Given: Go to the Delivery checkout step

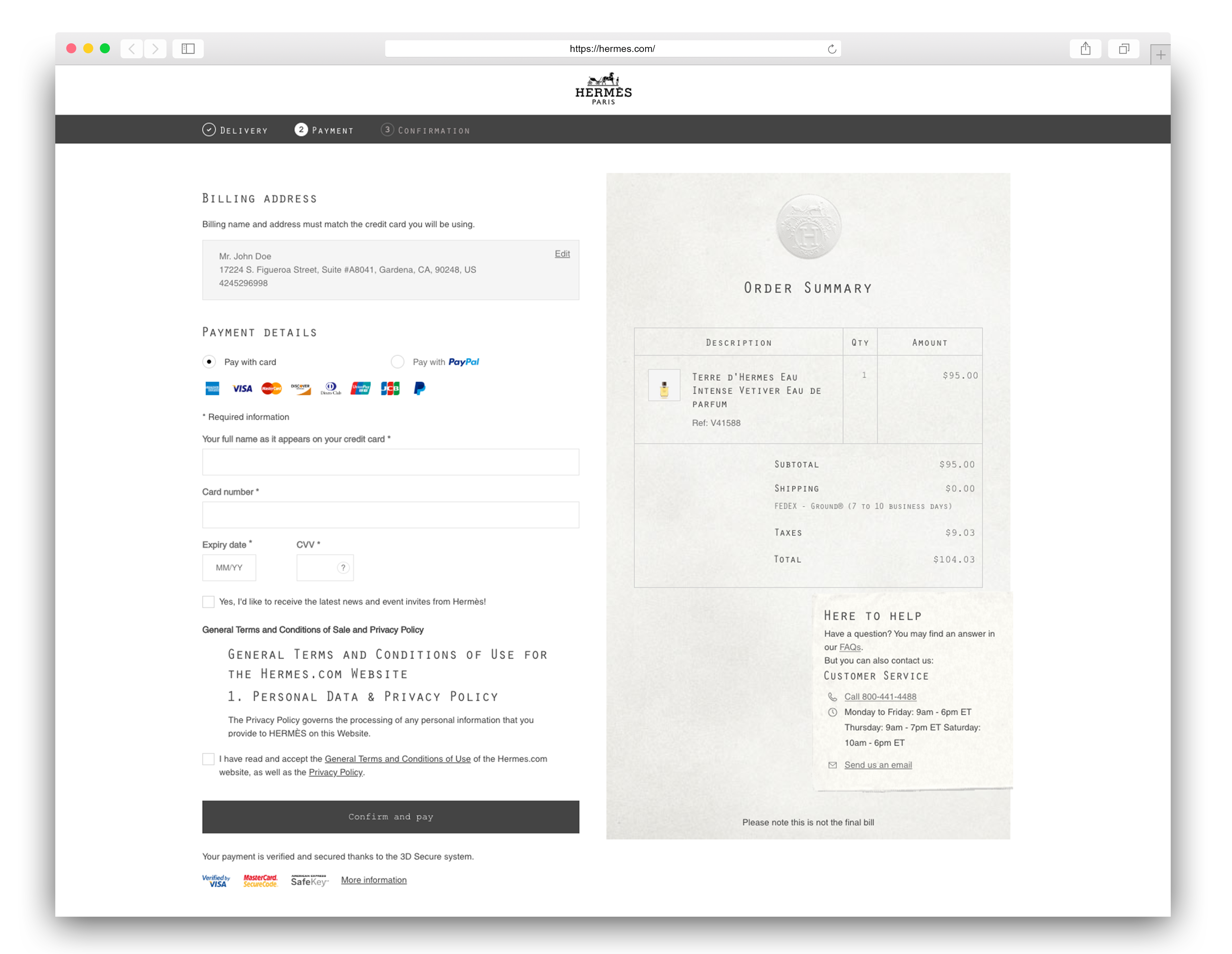Looking at the screenshot, I should (235, 130).
